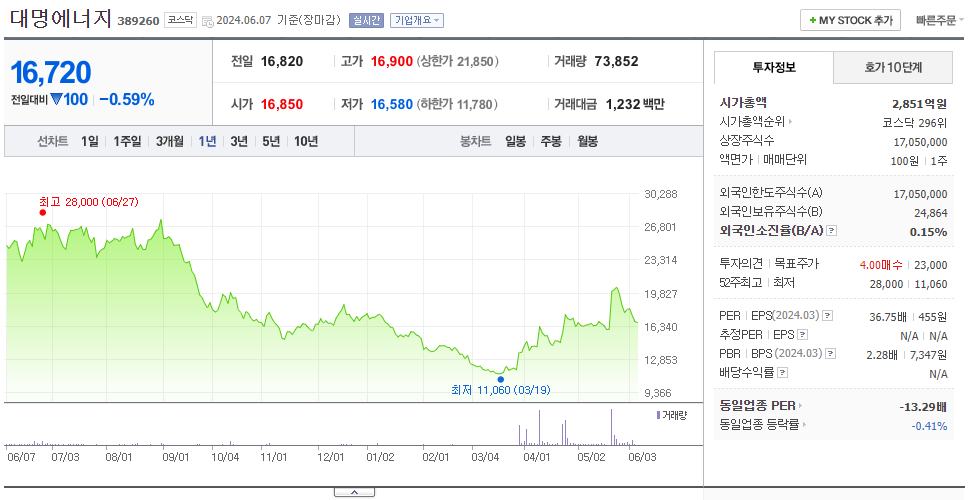Click help icon next to 추정PER EPS
The width and height of the screenshot is (968, 500).
coord(803,335)
